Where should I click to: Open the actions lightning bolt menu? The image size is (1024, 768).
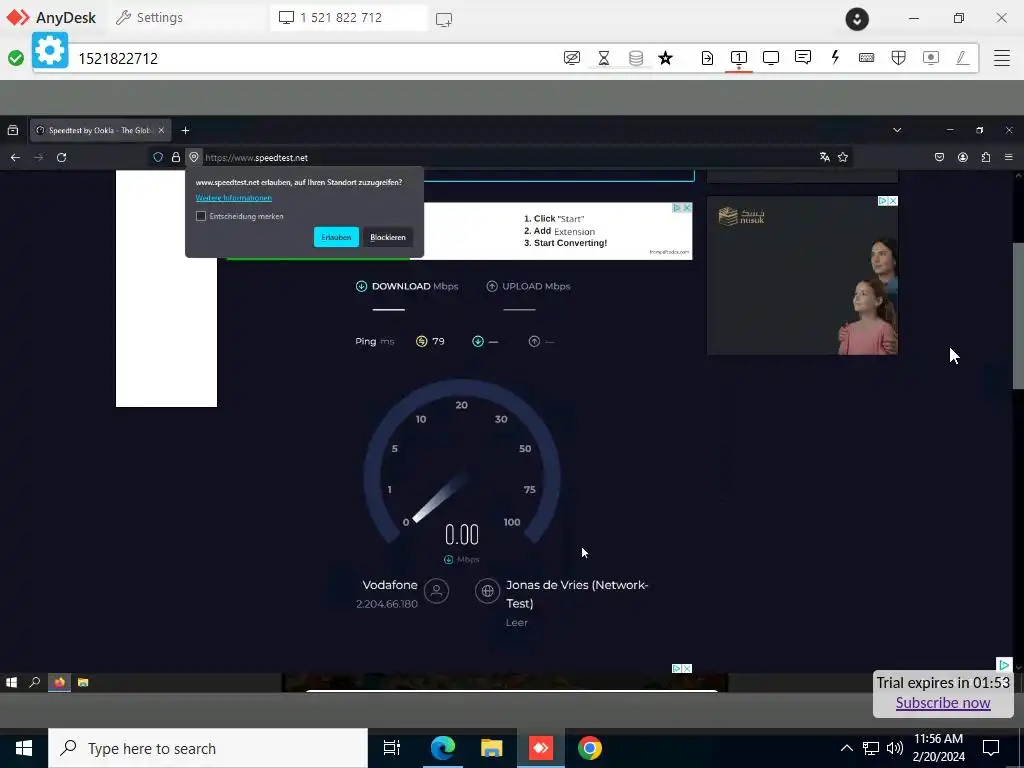click(835, 57)
